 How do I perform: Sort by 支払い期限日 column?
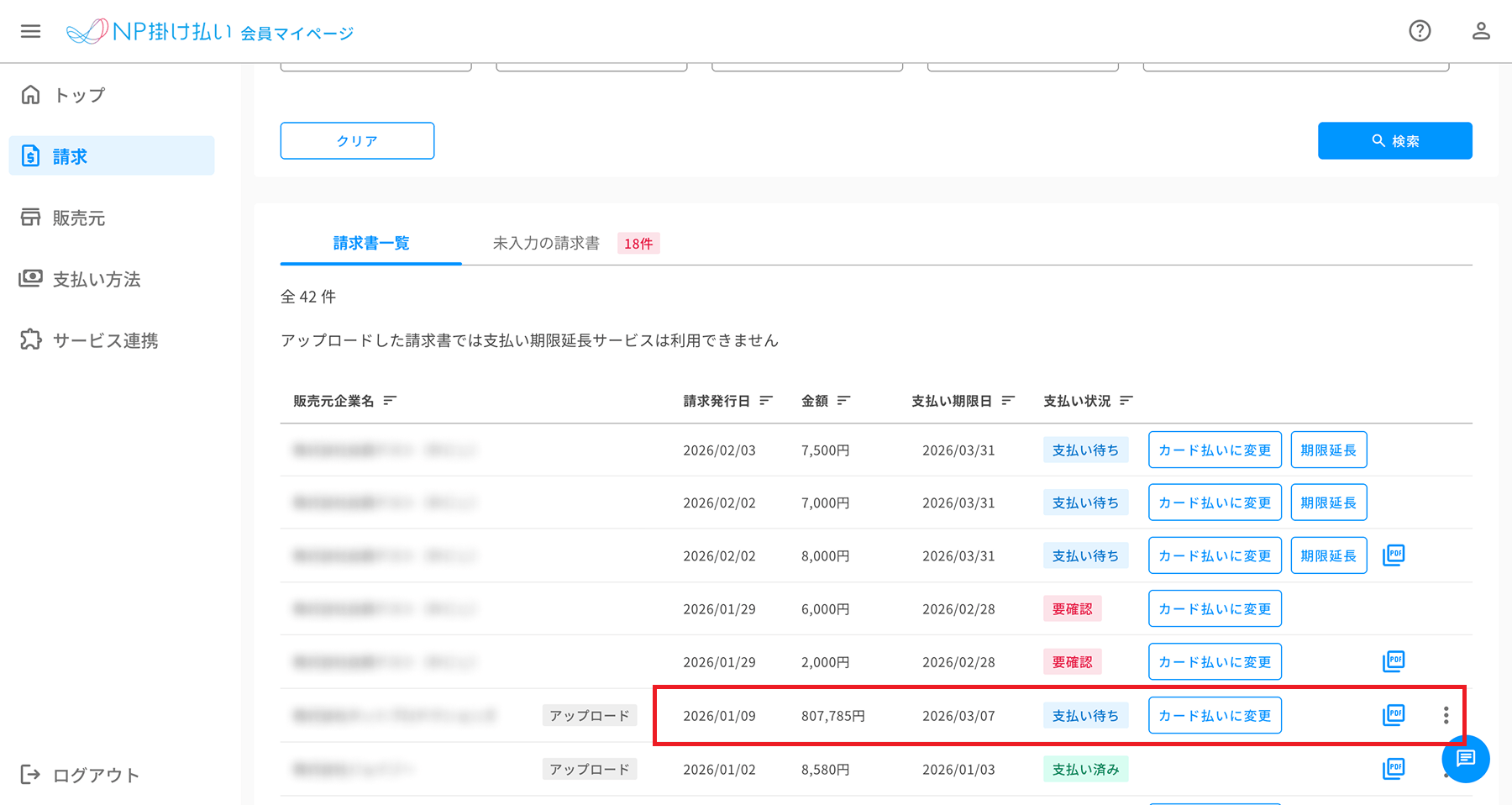click(1008, 401)
